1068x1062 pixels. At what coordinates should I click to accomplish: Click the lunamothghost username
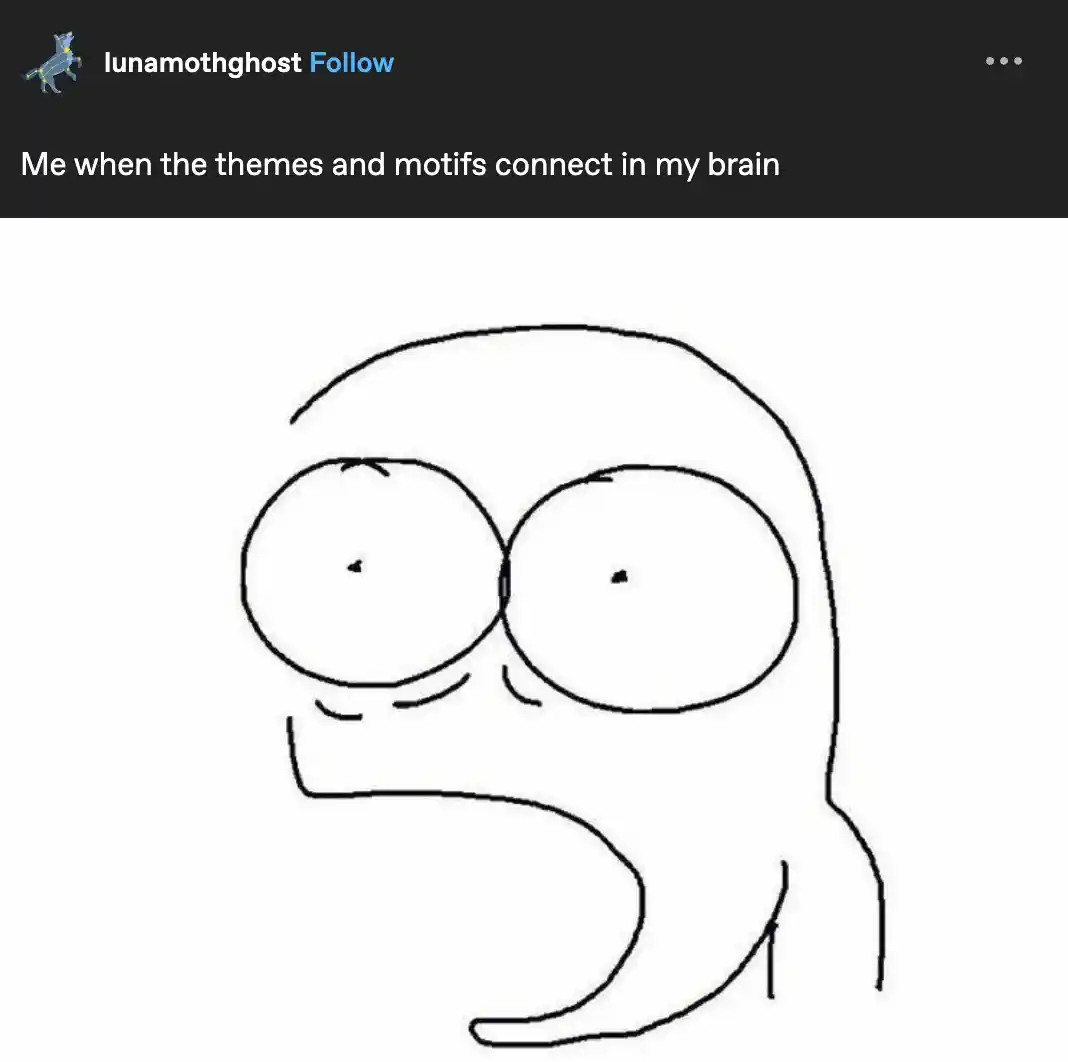(202, 63)
